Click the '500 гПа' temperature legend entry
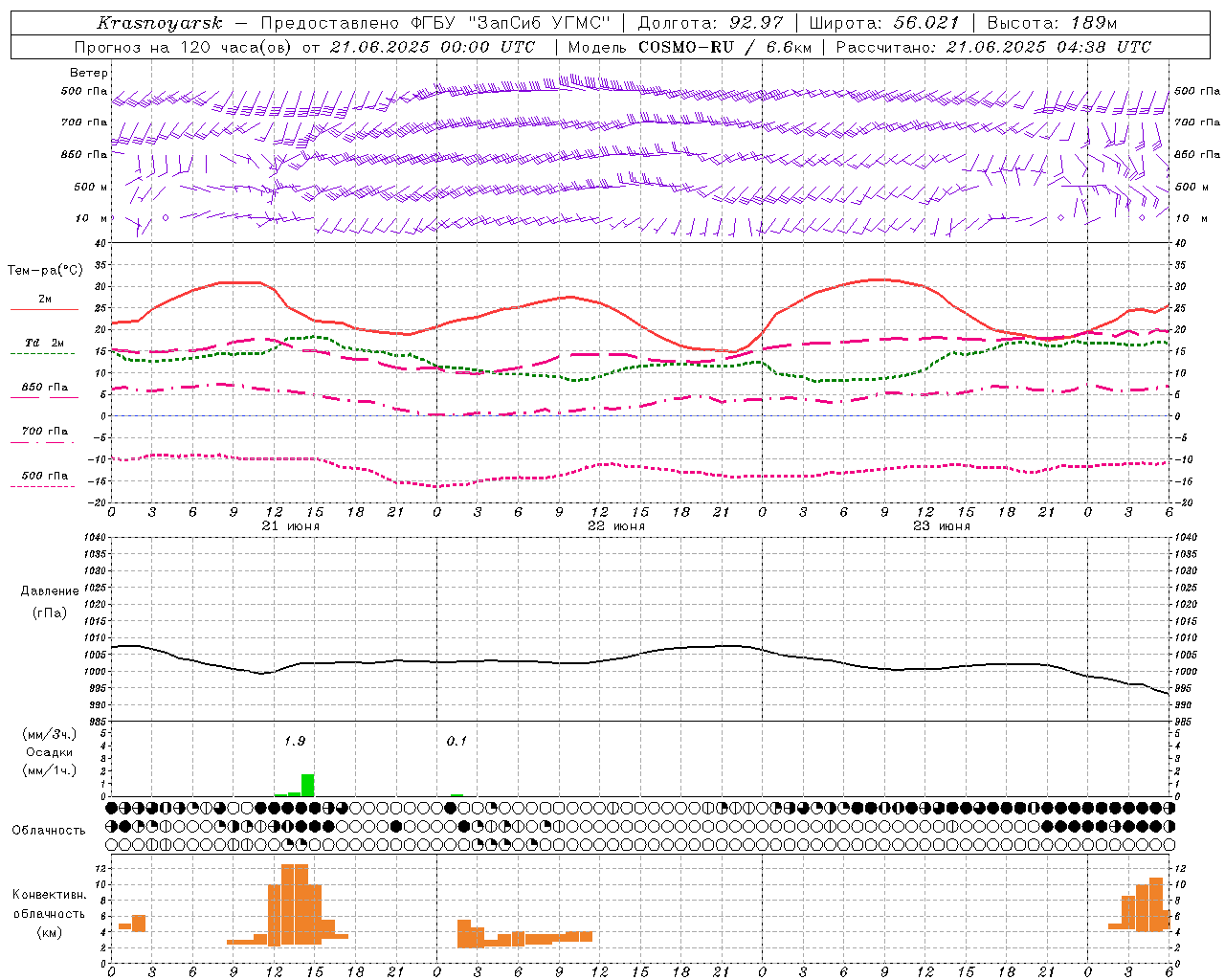The image size is (1225, 980). click(x=44, y=475)
